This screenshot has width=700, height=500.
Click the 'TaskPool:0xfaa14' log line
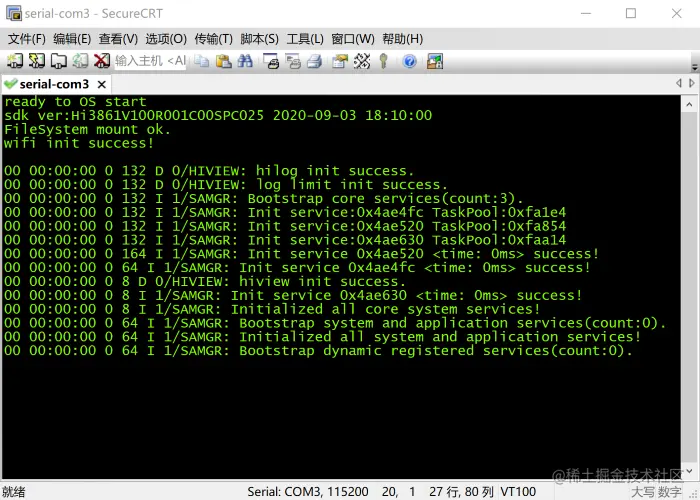(285, 240)
